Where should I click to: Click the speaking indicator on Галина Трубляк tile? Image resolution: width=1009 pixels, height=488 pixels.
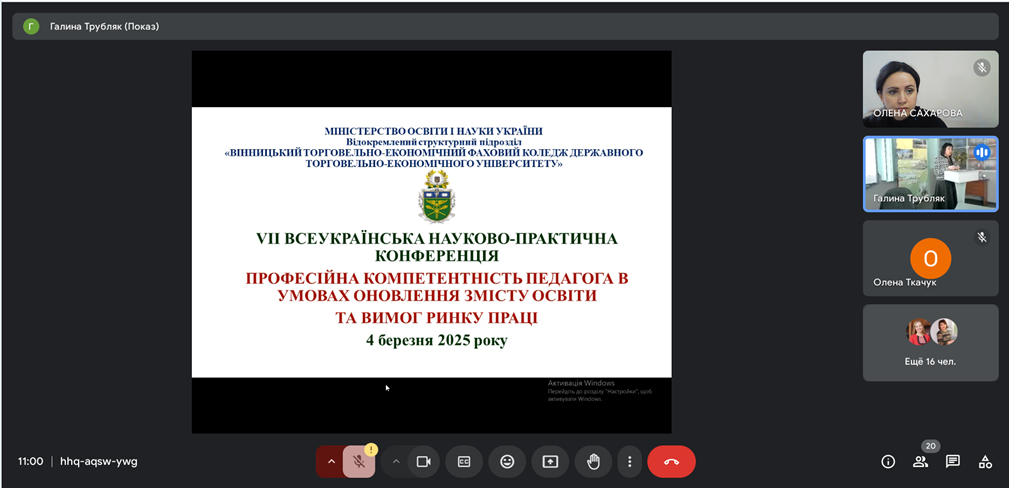point(981,153)
